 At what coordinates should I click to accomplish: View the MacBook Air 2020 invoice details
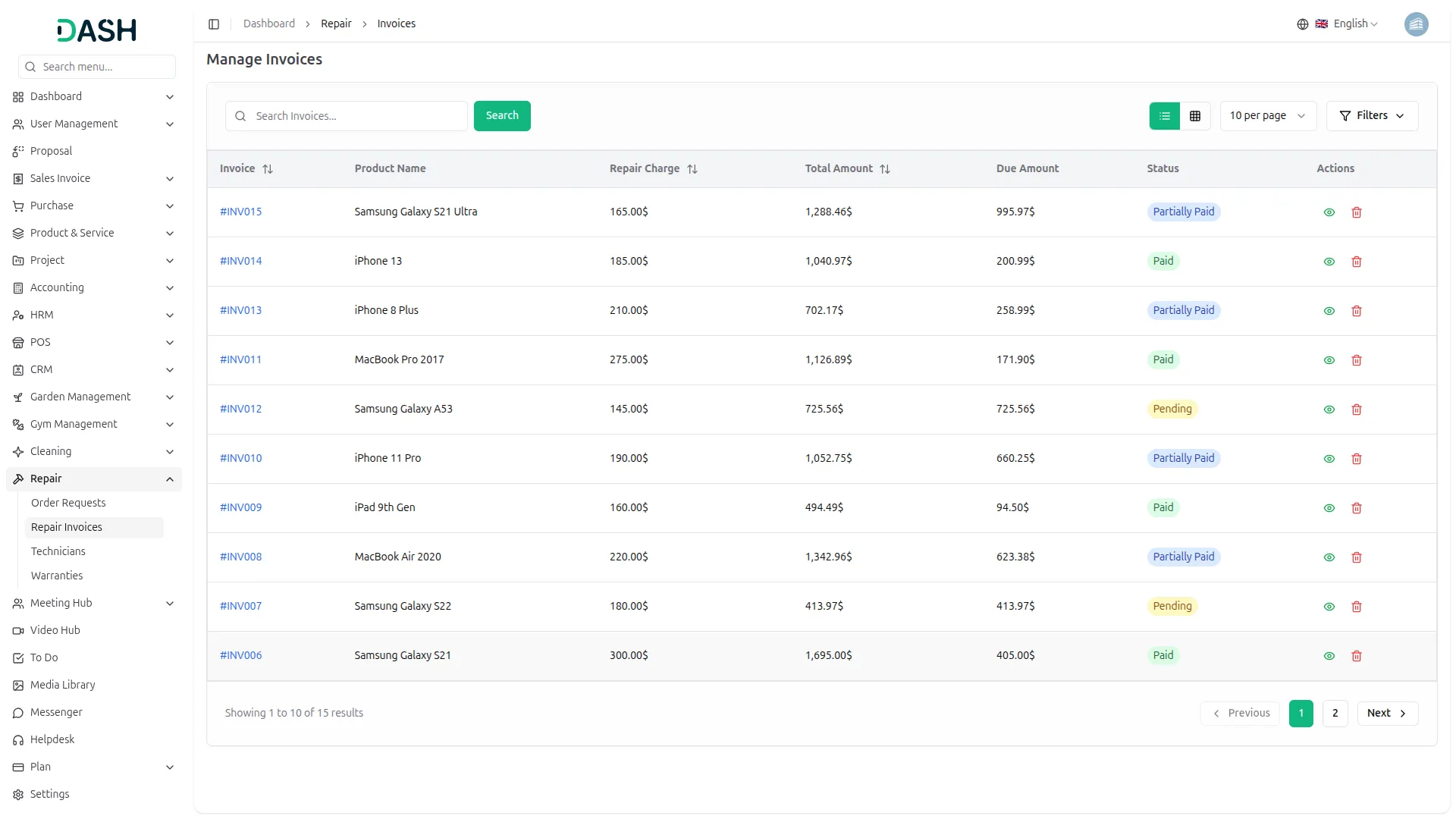pyautogui.click(x=1329, y=557)
